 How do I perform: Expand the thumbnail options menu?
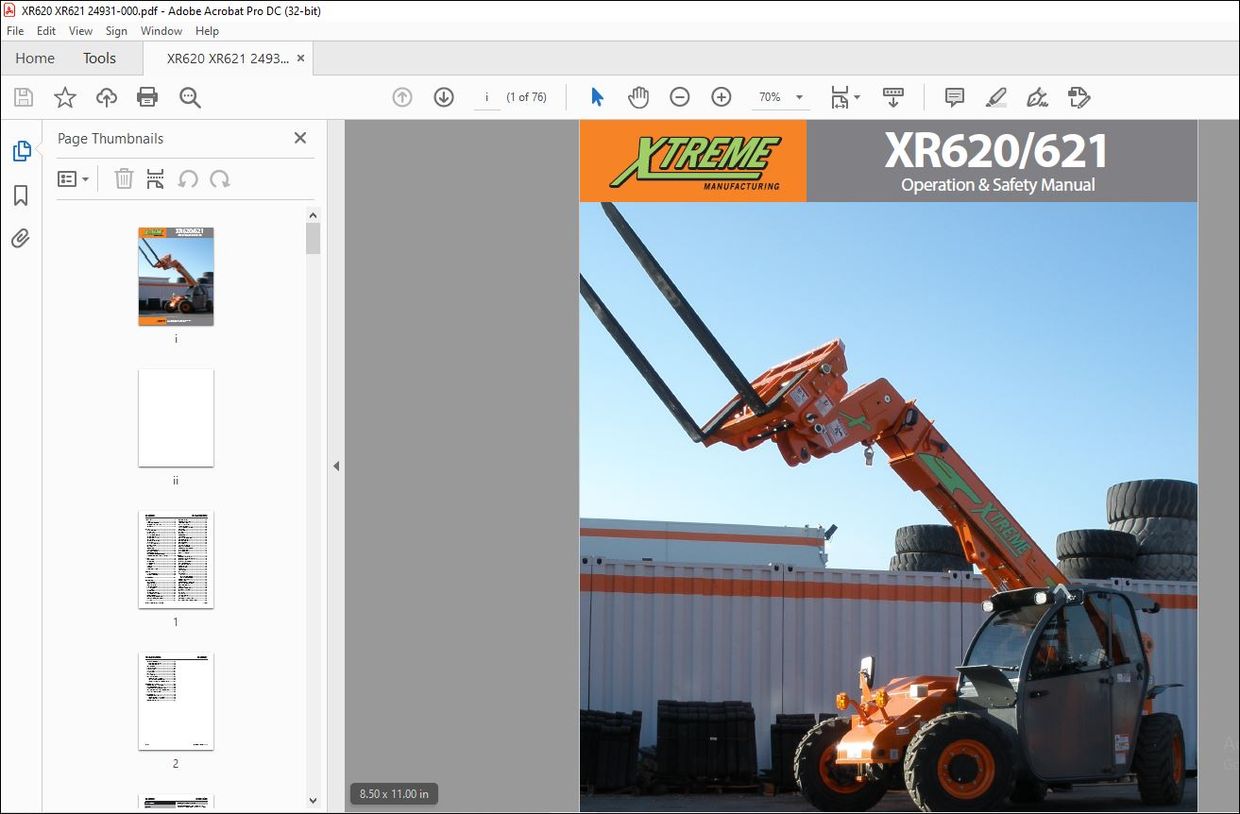pos(72,178)
